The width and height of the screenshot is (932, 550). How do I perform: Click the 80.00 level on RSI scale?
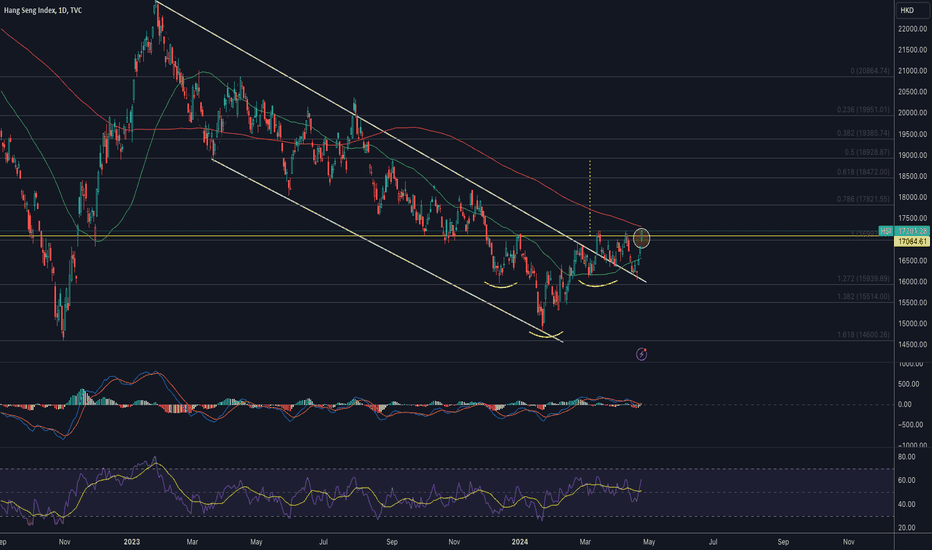906,457
